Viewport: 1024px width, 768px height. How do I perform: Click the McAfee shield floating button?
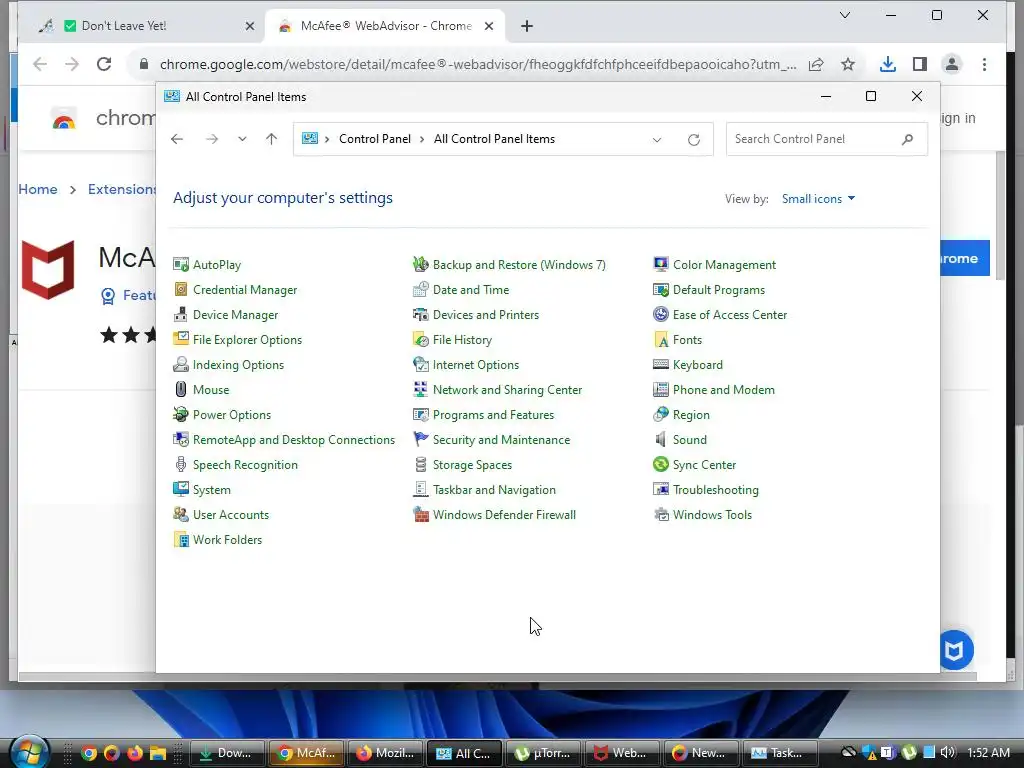click(955, 650)
